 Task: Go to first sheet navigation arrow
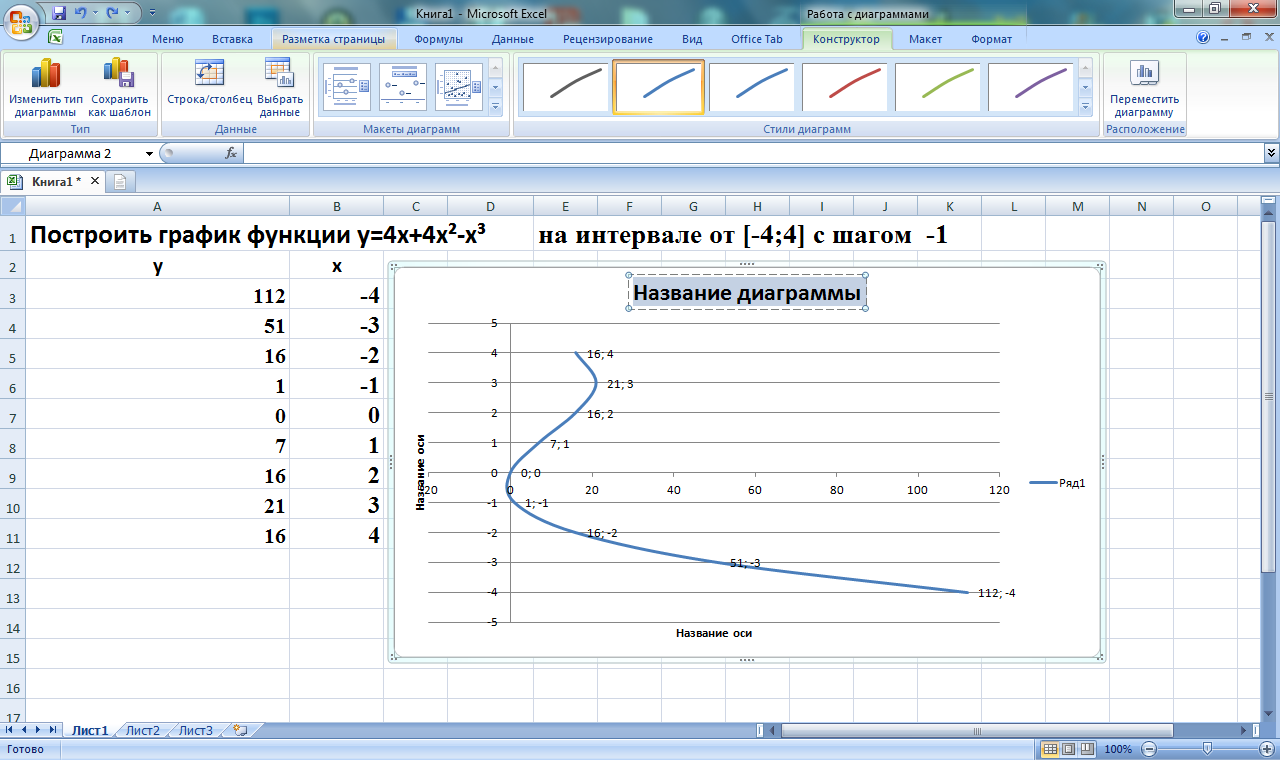tap(9, 731)
